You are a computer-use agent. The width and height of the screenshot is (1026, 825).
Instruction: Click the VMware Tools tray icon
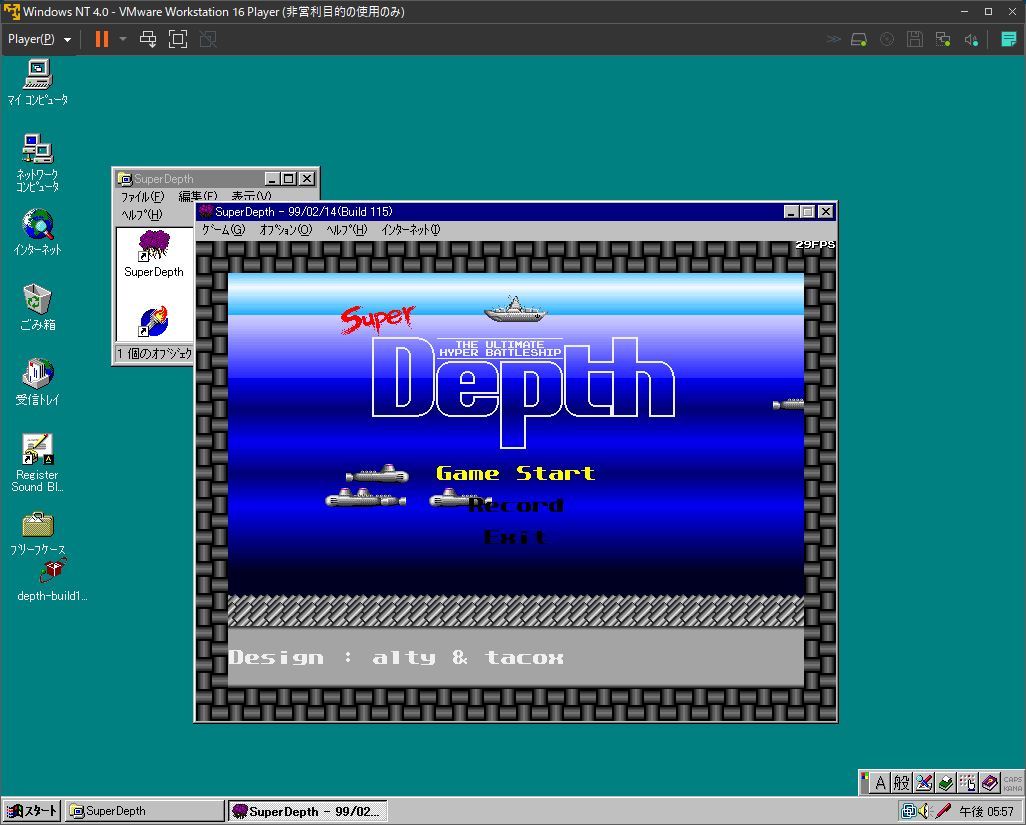(908, 811)
